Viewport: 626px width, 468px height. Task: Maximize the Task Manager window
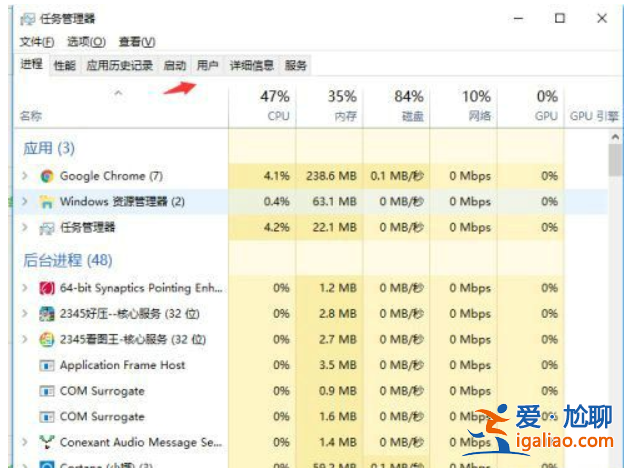point(560,18)
